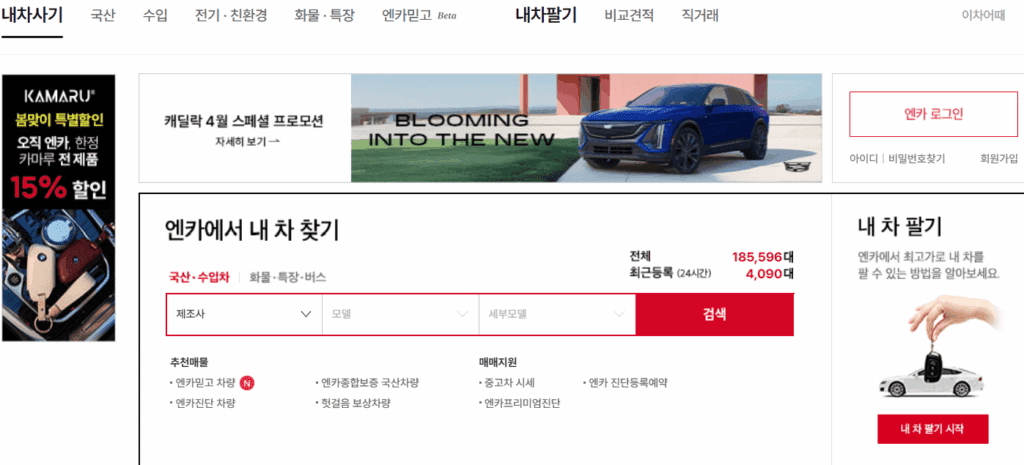Click the 엔카 로그인 button

933,114
